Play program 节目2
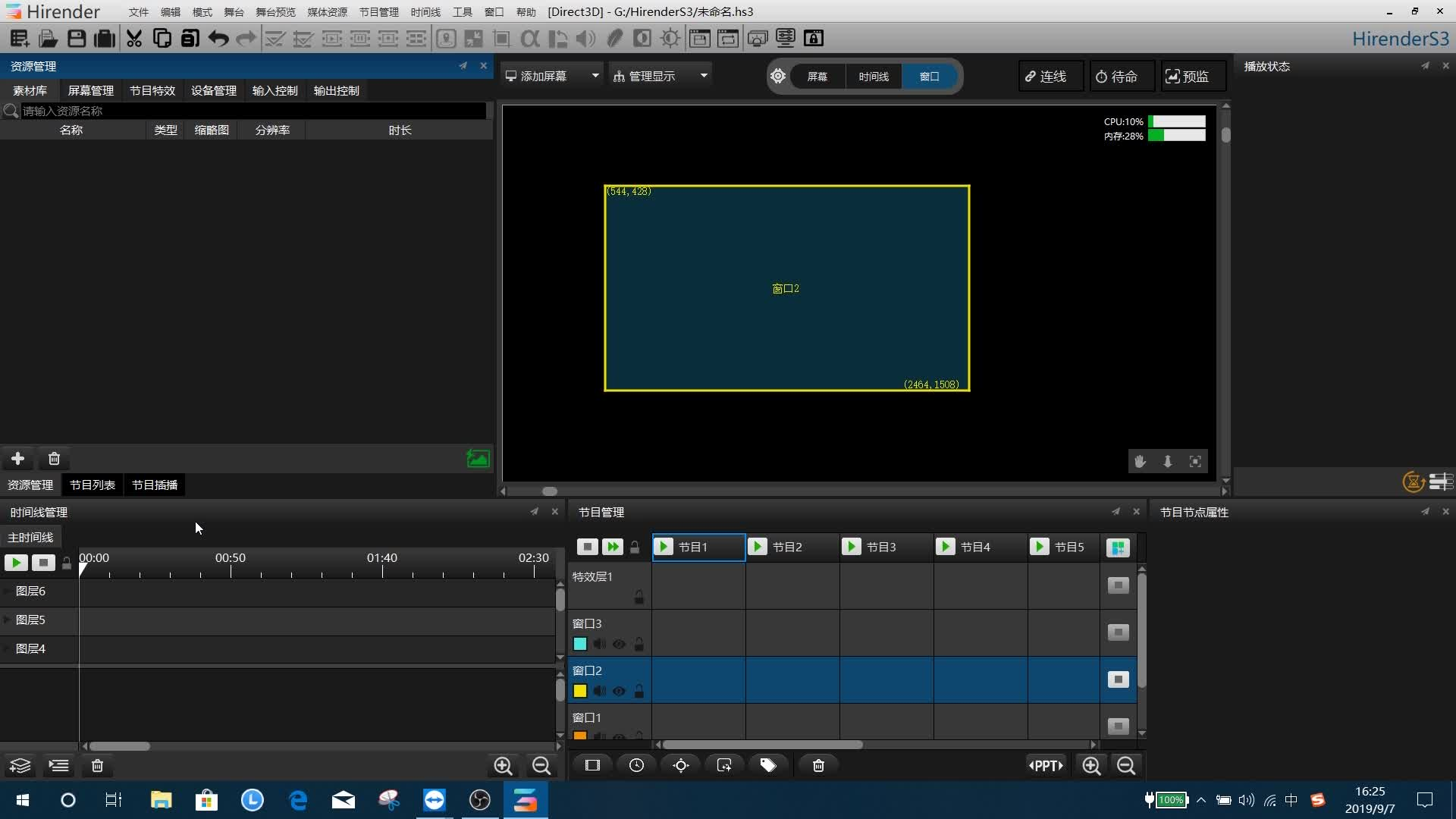The image size is (1456, 819). tap(757, 547)
